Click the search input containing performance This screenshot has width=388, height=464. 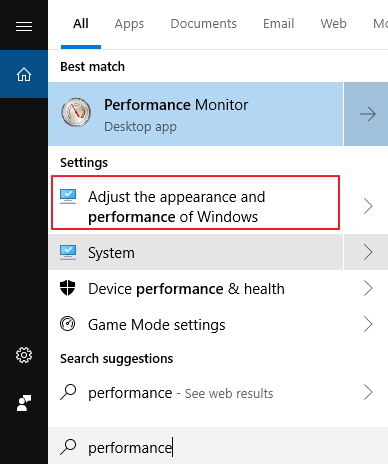[218, 446]
